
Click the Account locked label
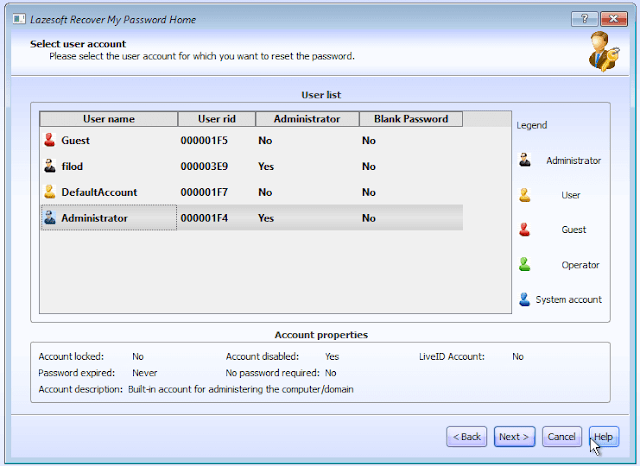pos(71,356)
